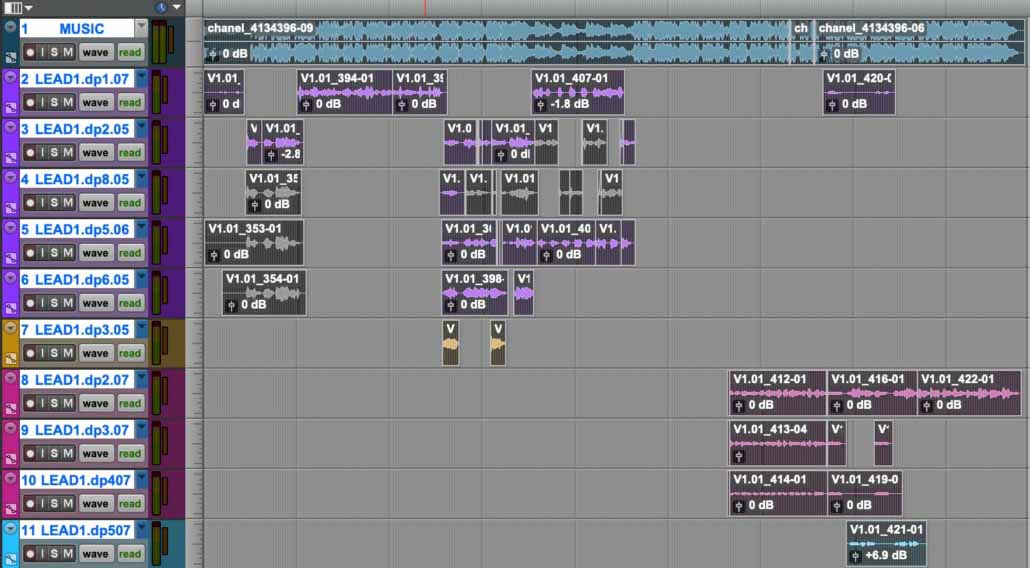Click the clip gain icon on V1.01_398 clip
Screen dimensions: 1030x568
451,305
